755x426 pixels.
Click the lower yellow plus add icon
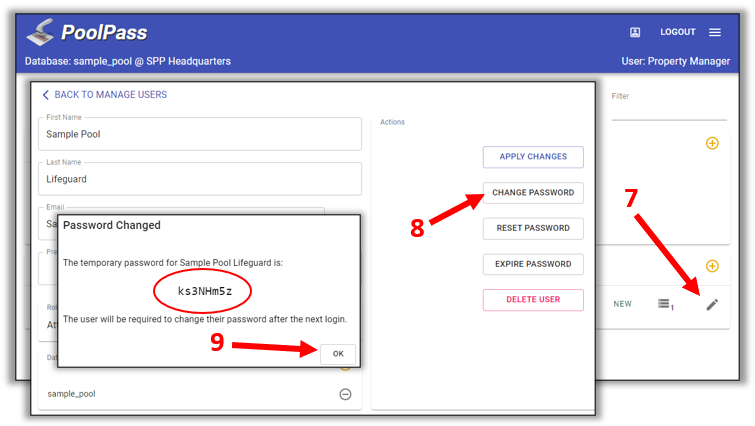[x=712, y=266]
